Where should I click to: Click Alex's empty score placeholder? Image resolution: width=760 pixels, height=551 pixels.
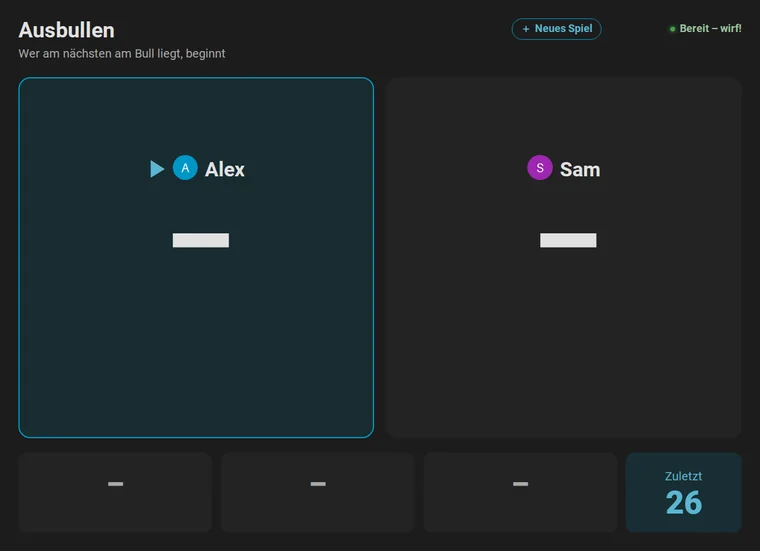click(x=201, y=240)
